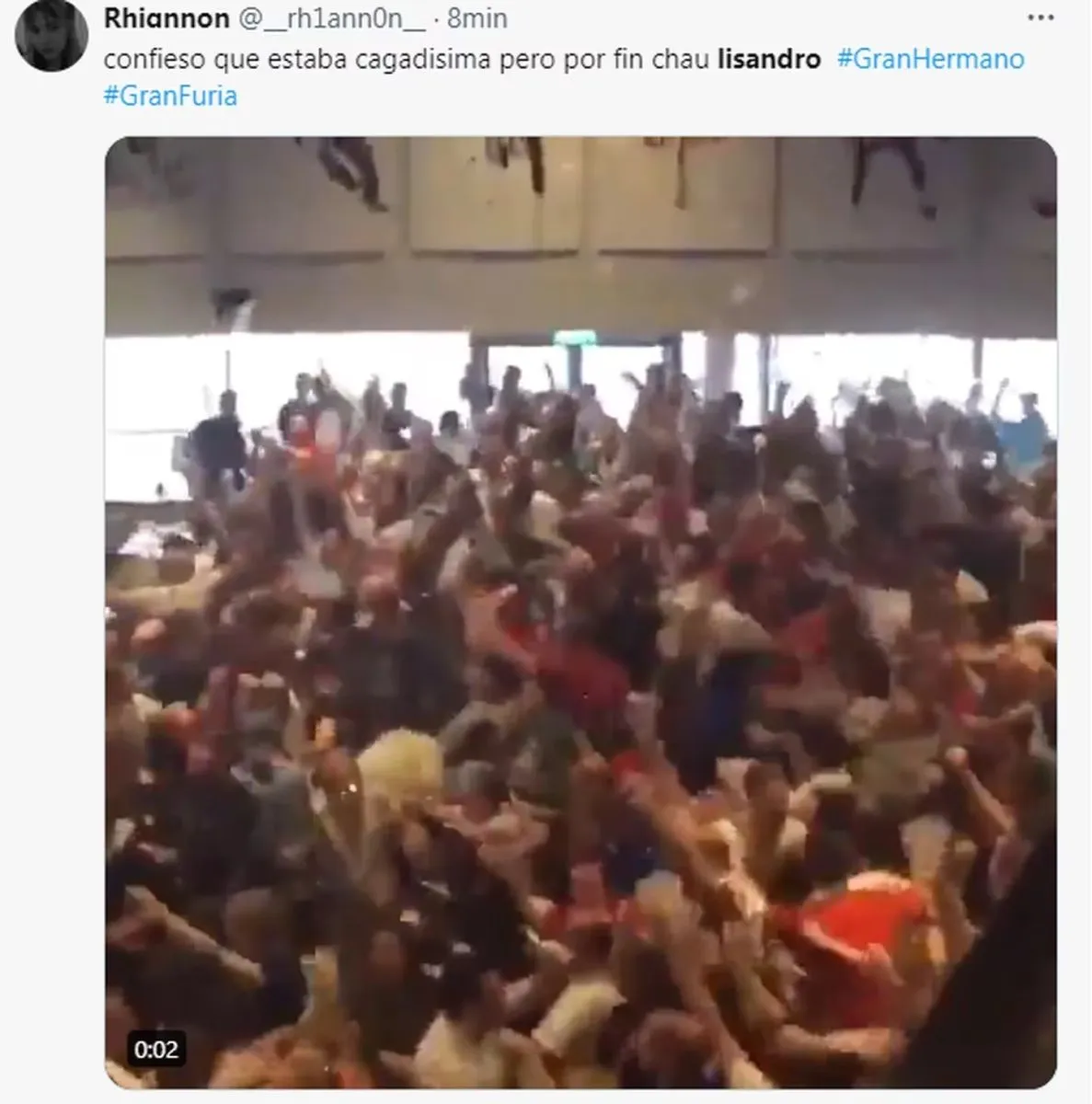Click the dot separator before 8min
The width and height of the screenshot is (1092, 1104).
tap(437, 17)
